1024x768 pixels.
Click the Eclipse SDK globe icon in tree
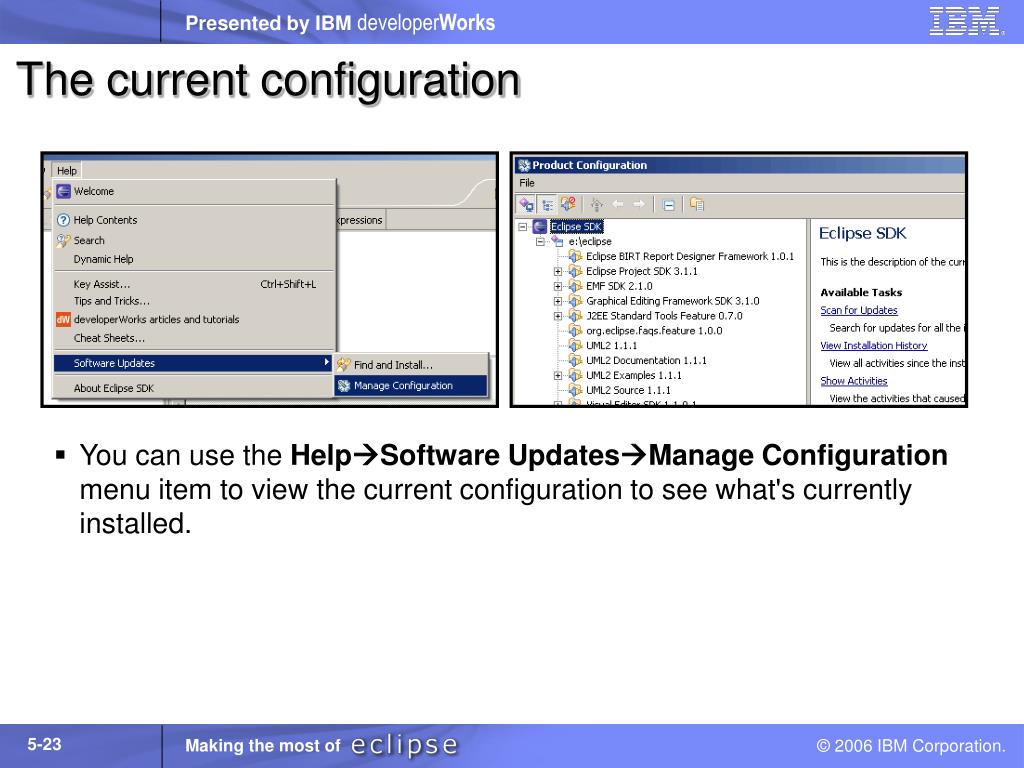[539, 227]
